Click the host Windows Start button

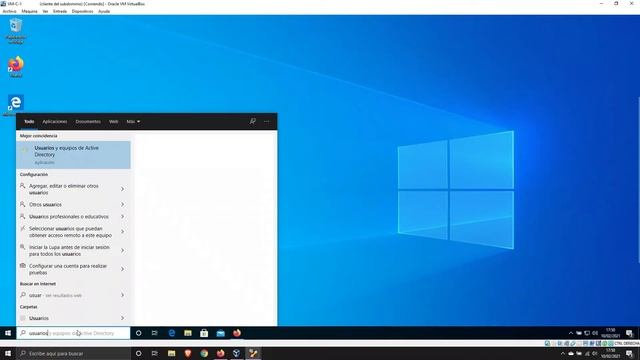point(8,353)
